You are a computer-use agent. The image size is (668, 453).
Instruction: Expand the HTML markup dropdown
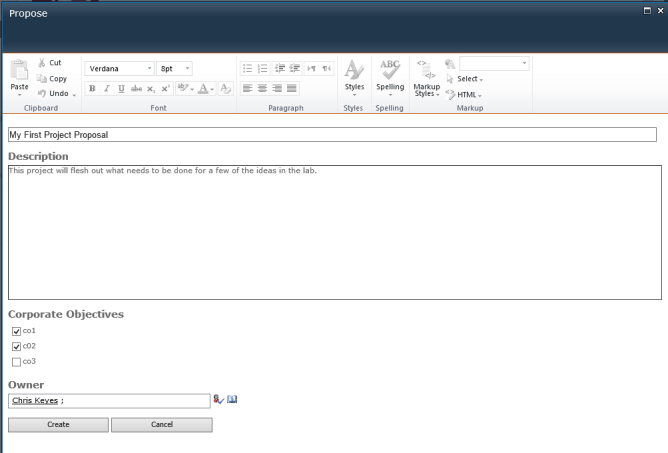[x=467, y=95]
